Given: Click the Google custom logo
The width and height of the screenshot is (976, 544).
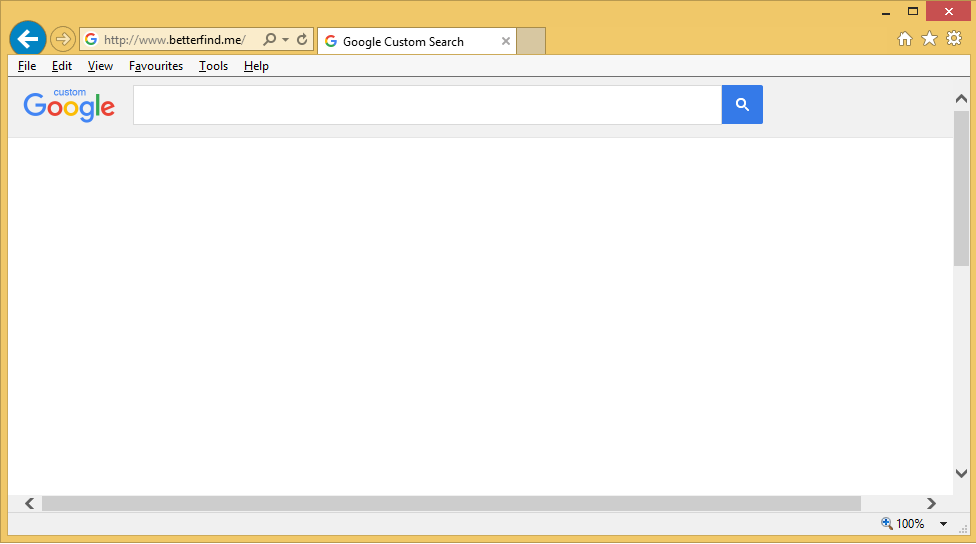Looking at the screenshot, I should [x=69, y=105].
